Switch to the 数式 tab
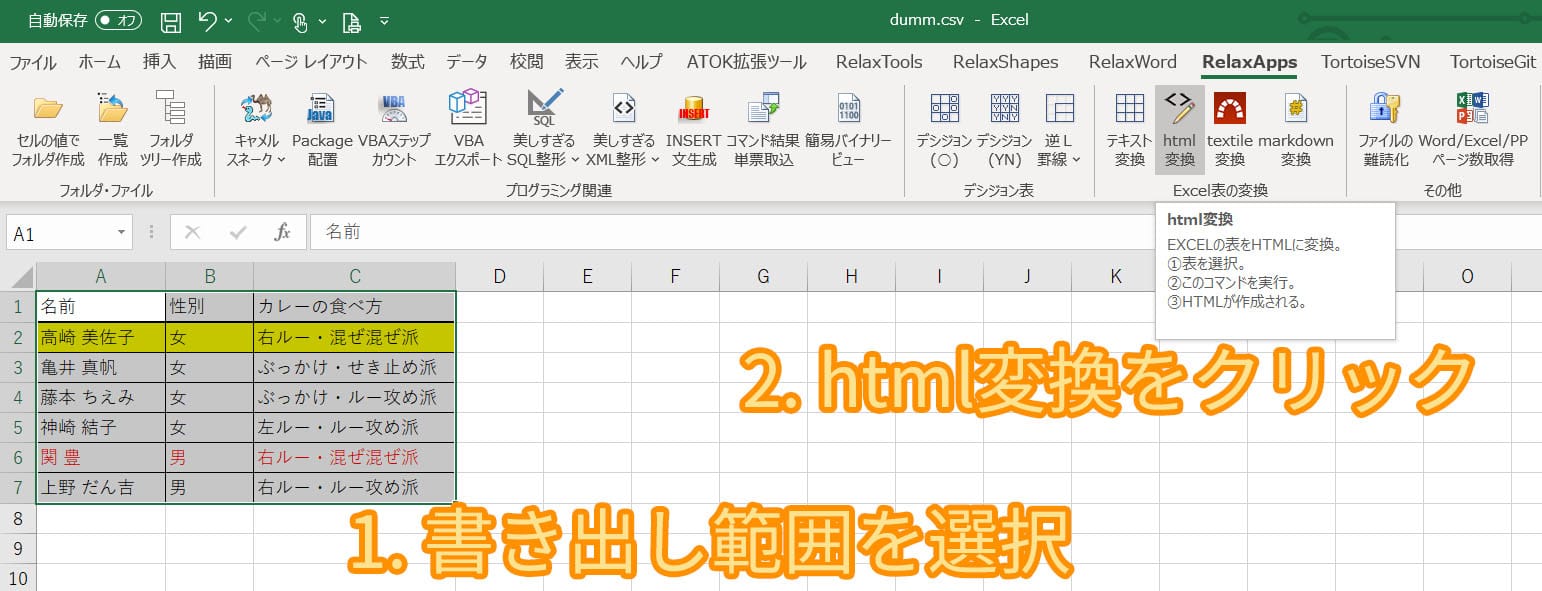Viewport: 1542px width, 591px height. coord(408,62)
